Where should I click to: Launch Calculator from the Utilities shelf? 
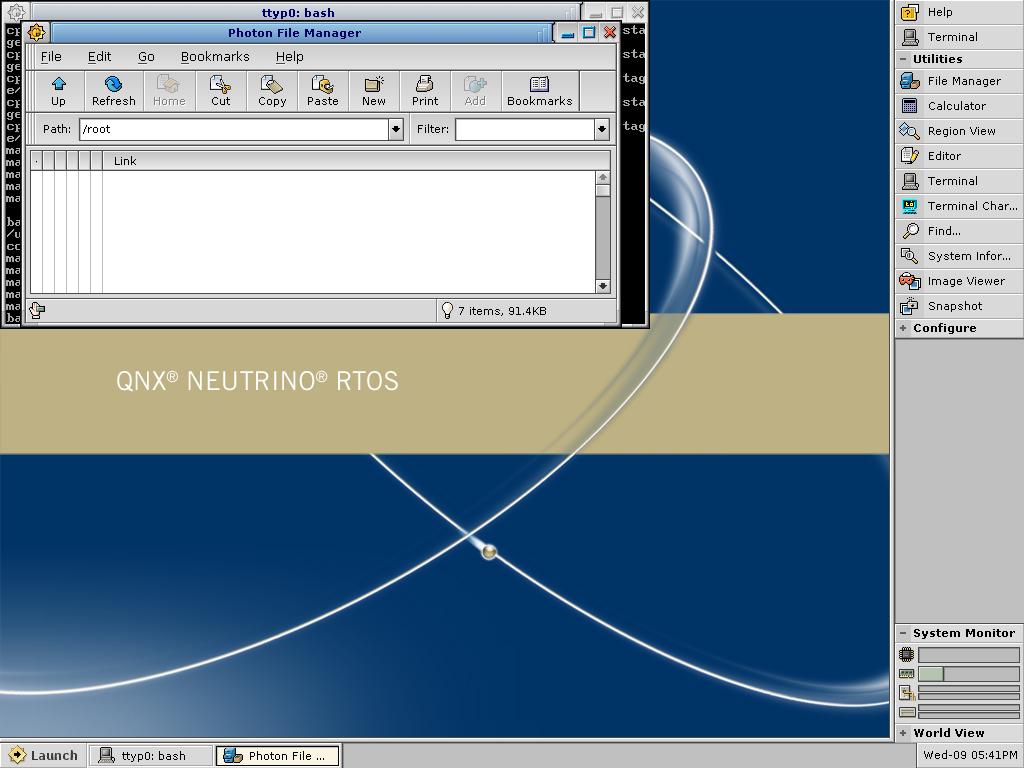pos(959,106)
